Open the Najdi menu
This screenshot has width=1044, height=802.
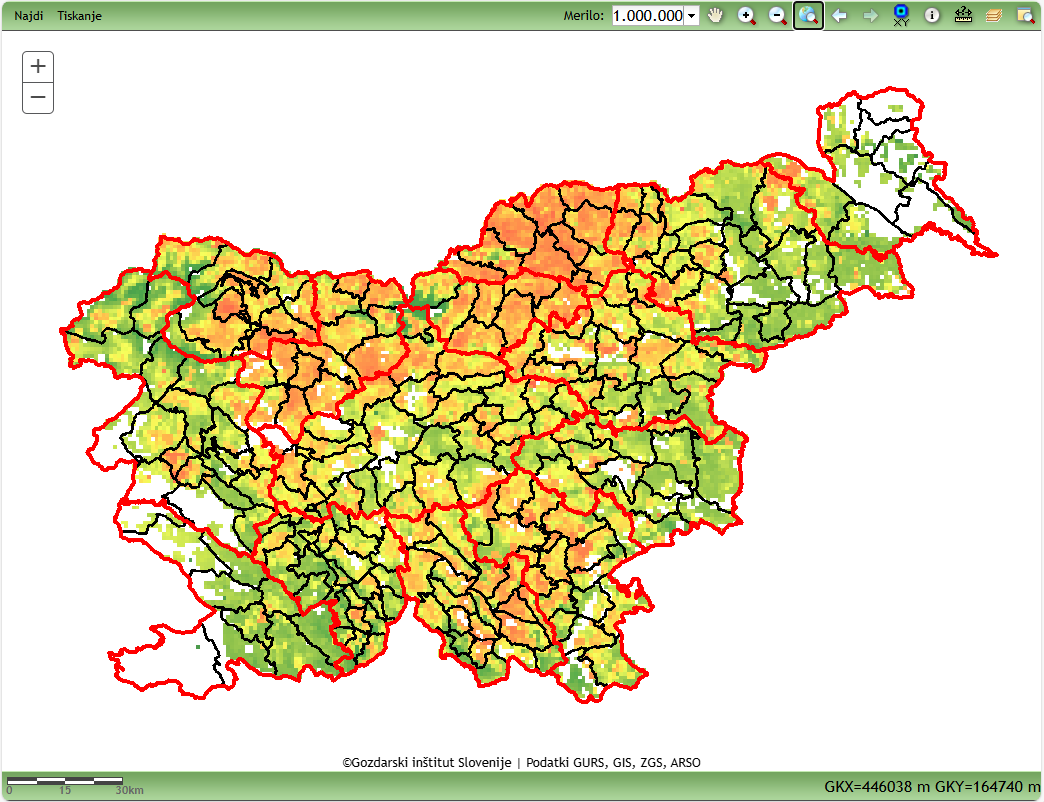coord(29,16)
